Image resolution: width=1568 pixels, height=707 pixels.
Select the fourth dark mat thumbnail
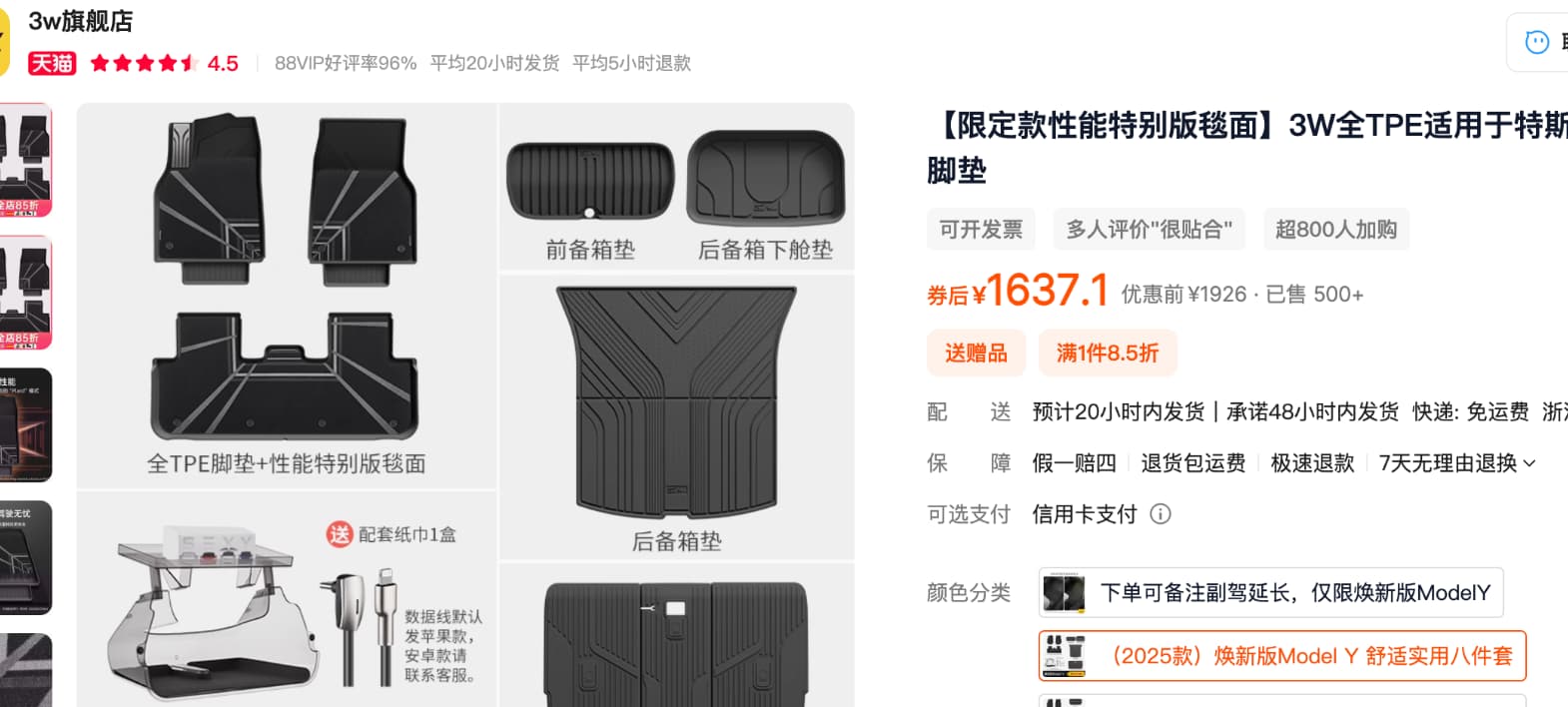[x=26, y=557]
